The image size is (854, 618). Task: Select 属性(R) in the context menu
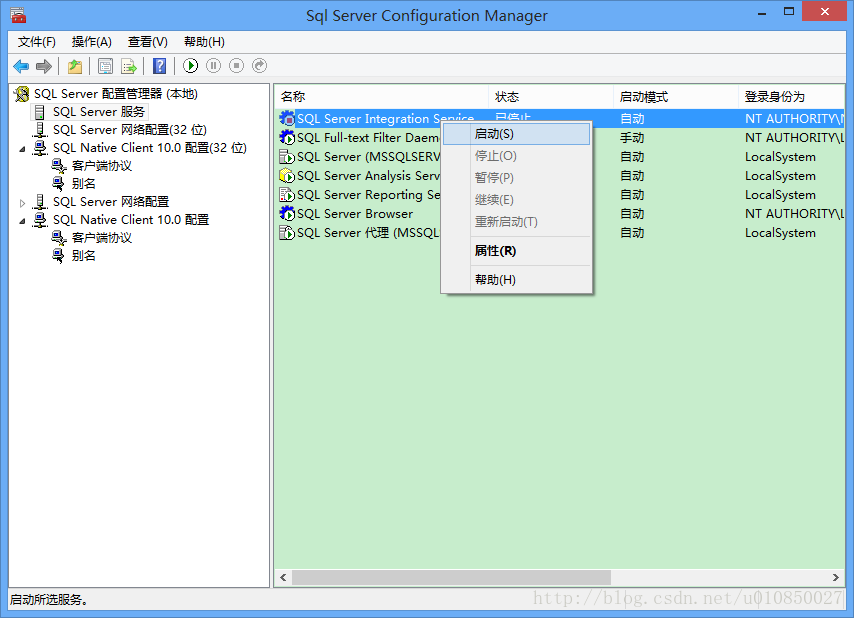tap(495, 251)
